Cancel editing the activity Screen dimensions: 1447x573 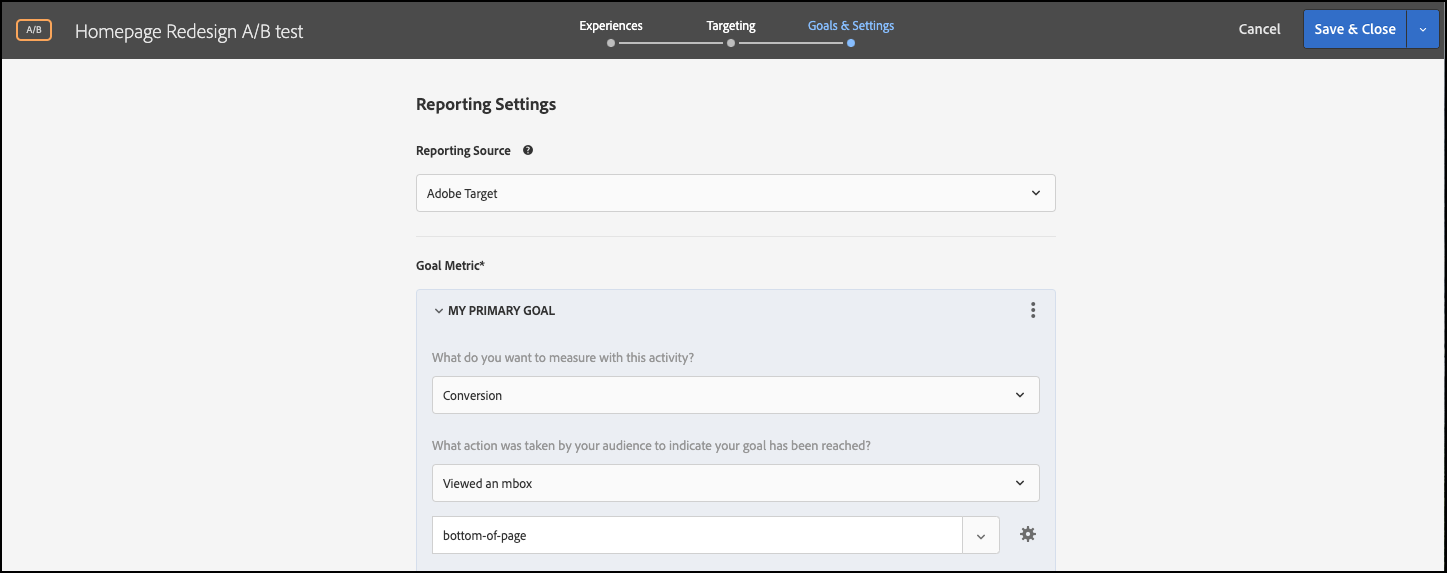click(x=1259, y=29)
